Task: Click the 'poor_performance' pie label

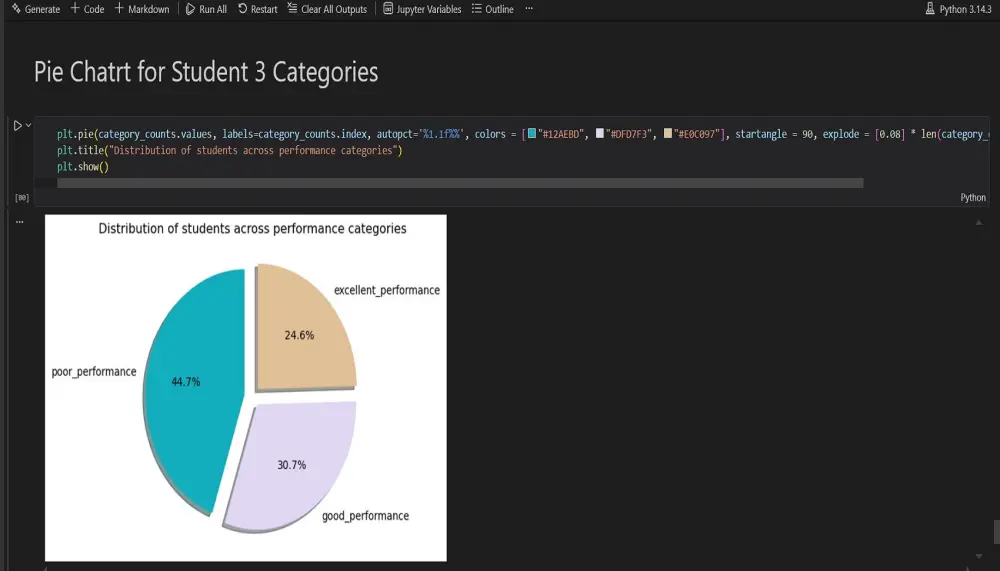Action: point(94,371)
